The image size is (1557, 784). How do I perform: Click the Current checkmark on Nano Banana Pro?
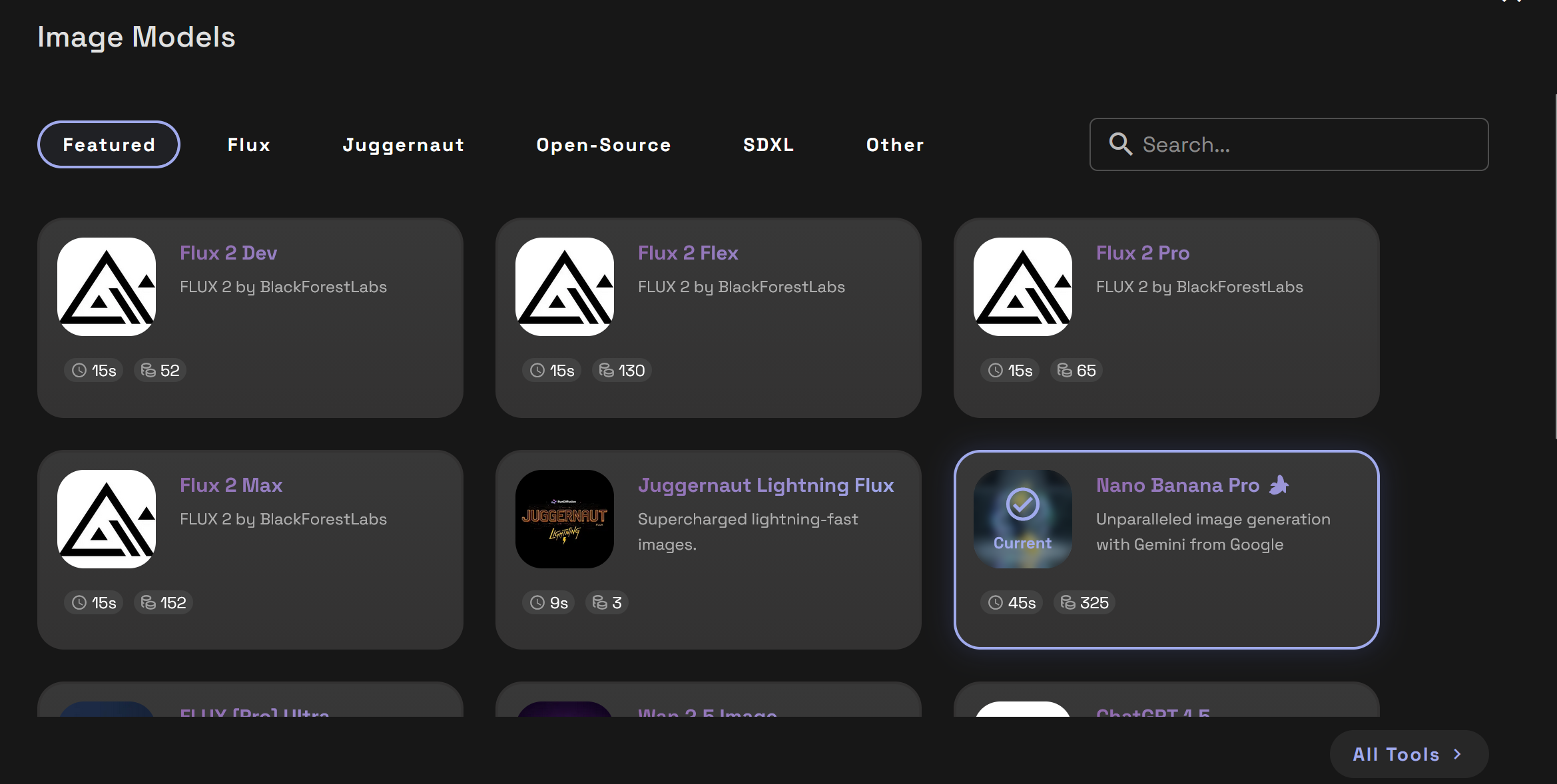coord(1023,504)
